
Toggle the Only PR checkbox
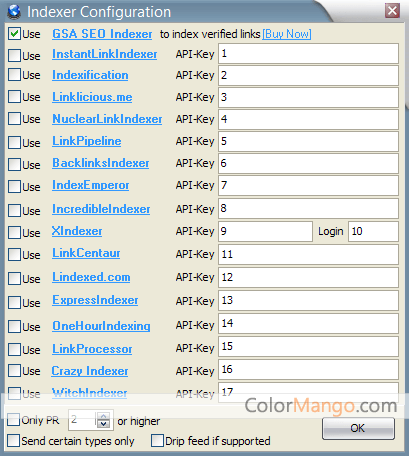click(13, 420)
